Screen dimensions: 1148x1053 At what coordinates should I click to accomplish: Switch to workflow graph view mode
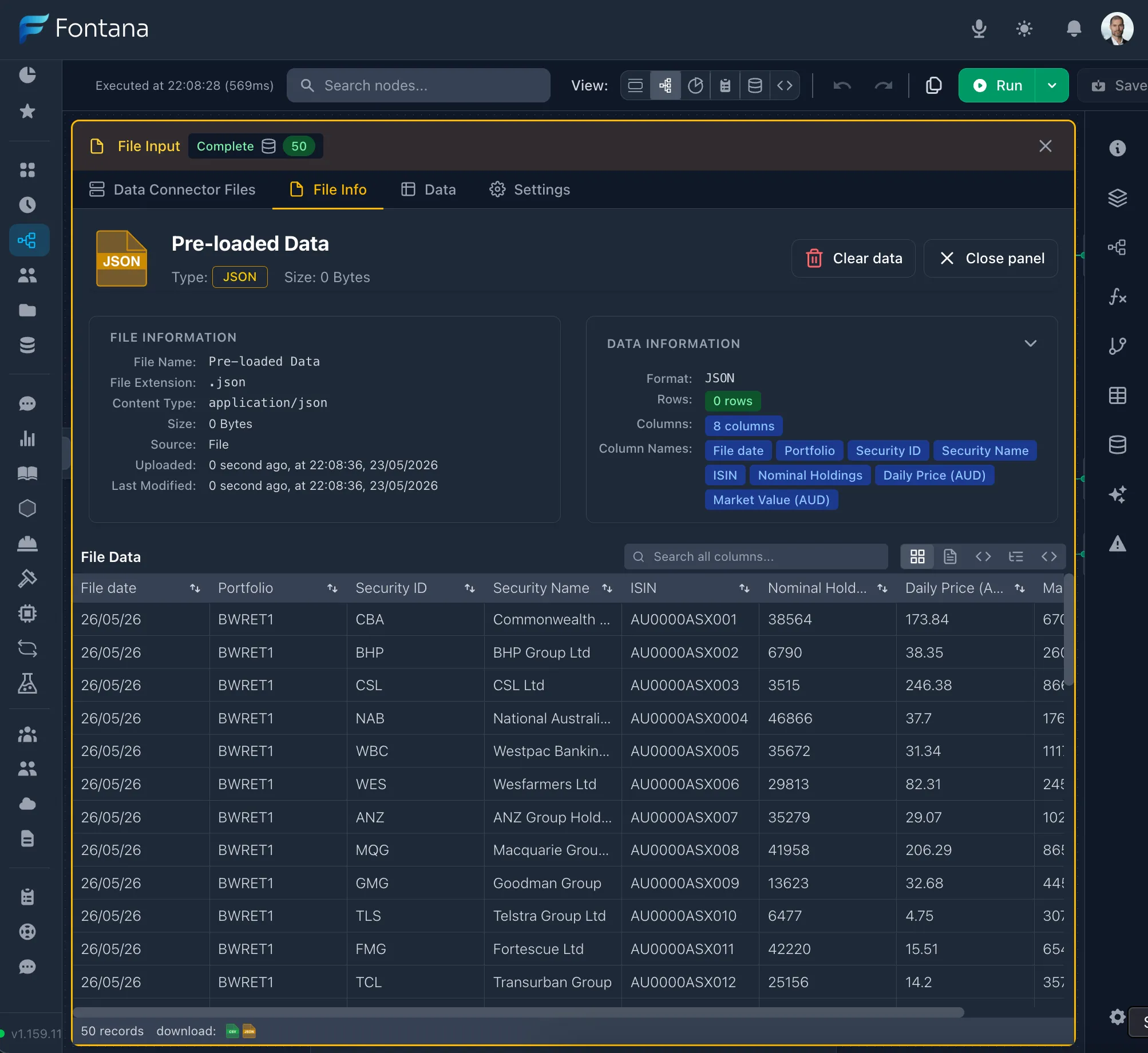[665, 85]
